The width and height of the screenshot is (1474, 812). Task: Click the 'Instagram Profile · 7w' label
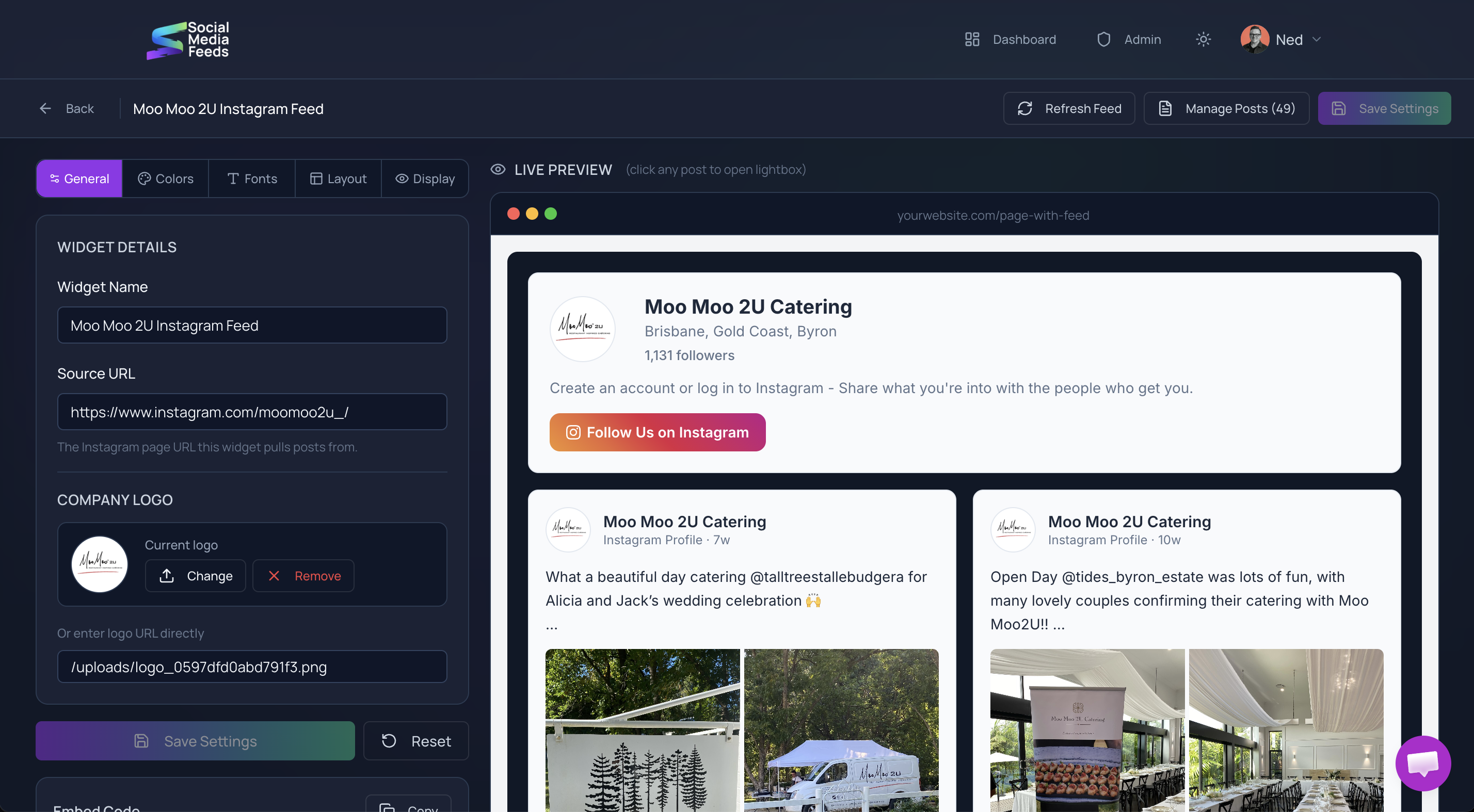tap(667, 540)
